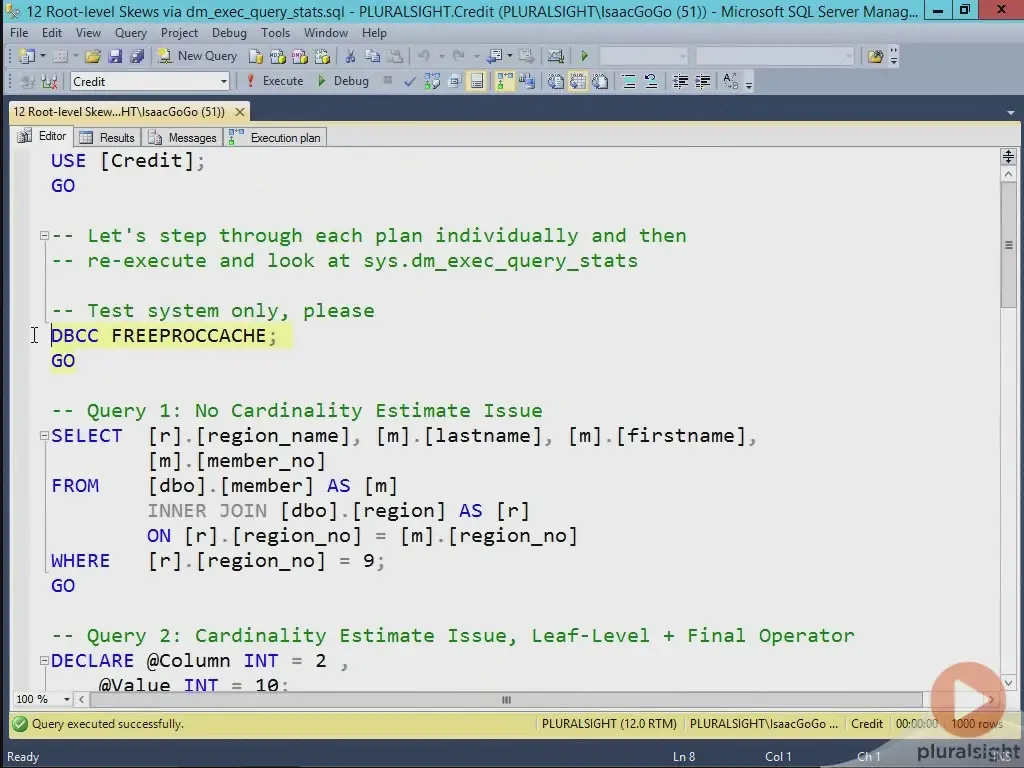The image size is (1024, 768).
Task: Click the Save All icon
Action: pos(137,56)
